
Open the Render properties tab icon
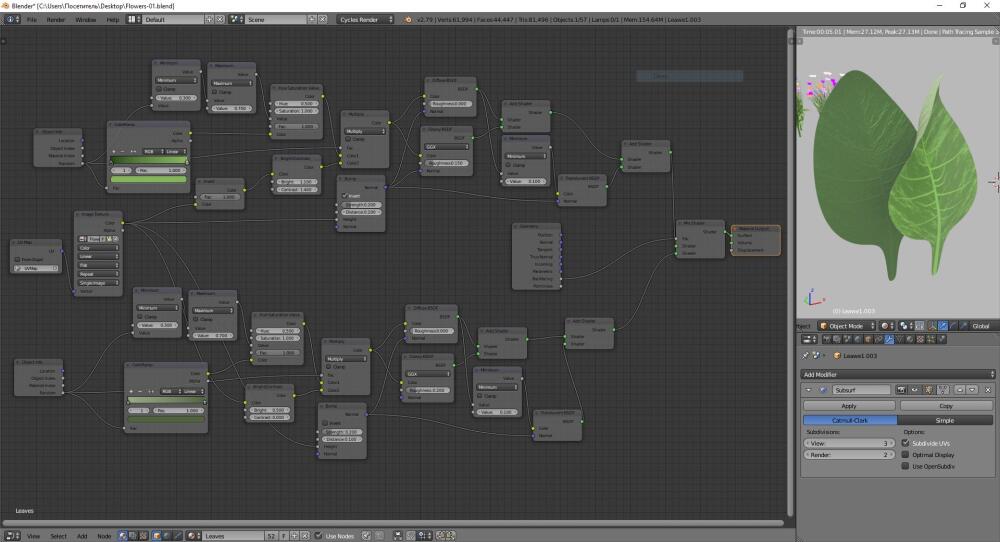[827, 339]
